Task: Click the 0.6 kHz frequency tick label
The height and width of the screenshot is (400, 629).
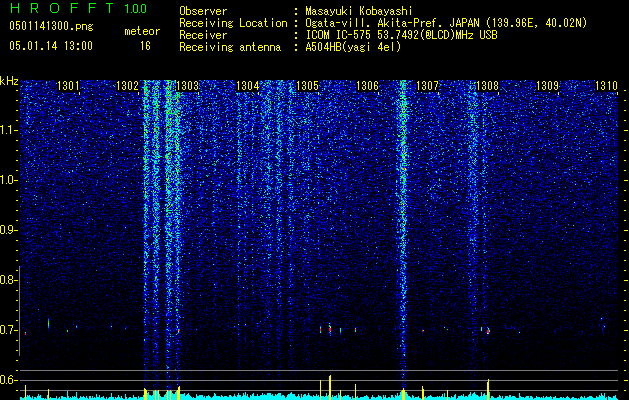Action: [9, 380]
